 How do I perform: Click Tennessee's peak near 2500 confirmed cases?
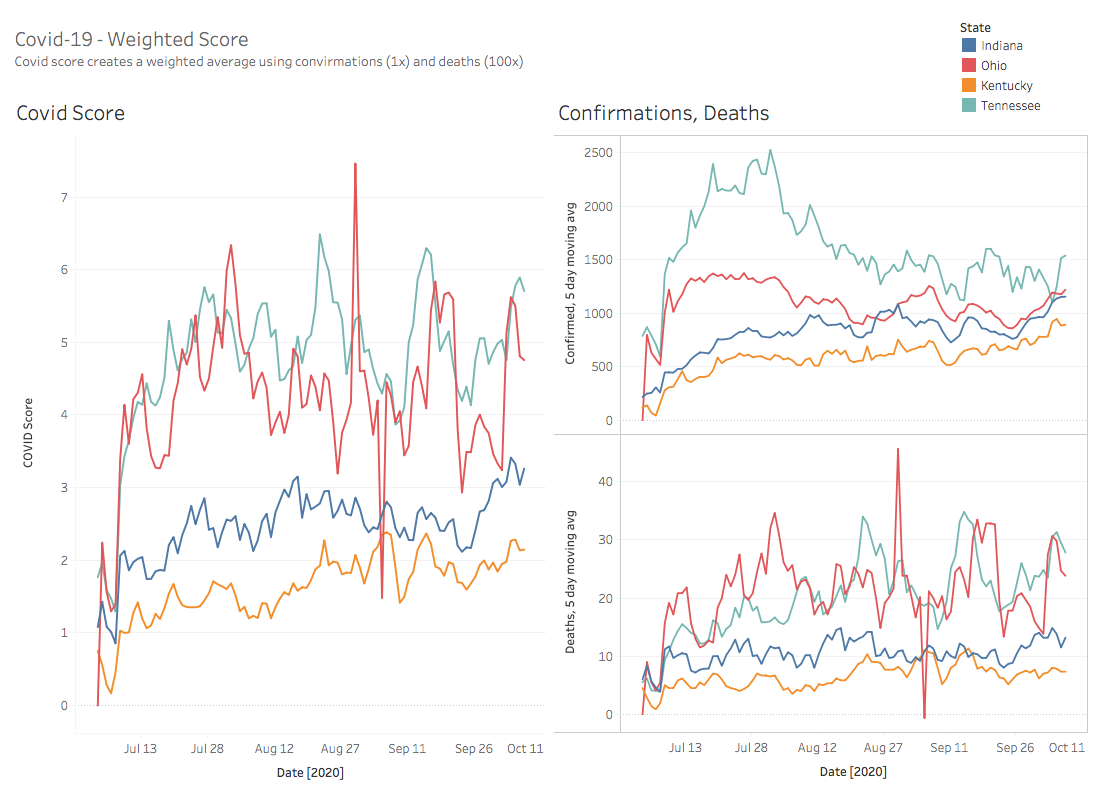pyautogui.click(x=769, y=151)
